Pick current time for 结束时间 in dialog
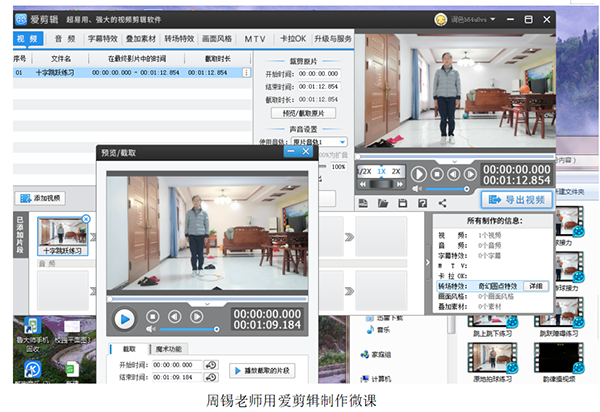This screenshot has width=600, height=412. (211, 378)
